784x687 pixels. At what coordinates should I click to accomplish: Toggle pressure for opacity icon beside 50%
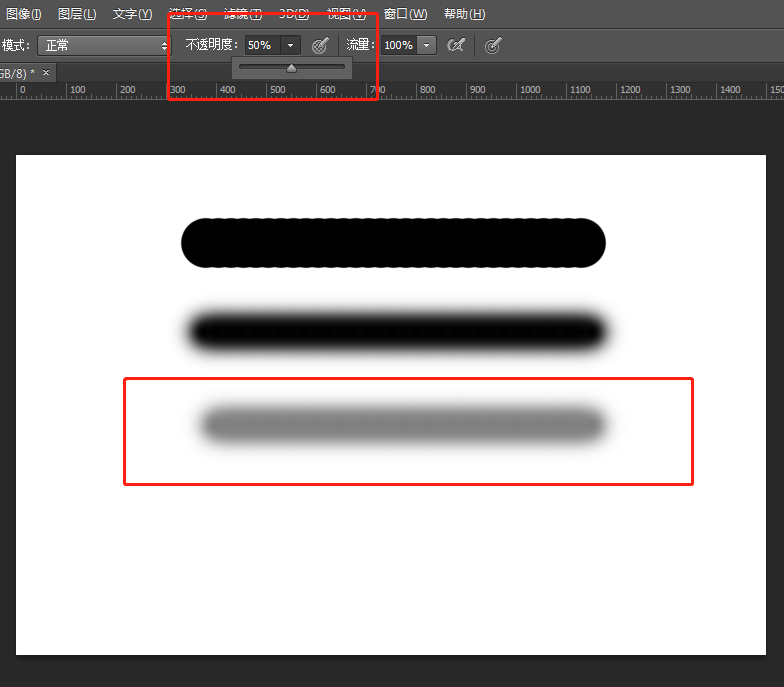(320, 46)
